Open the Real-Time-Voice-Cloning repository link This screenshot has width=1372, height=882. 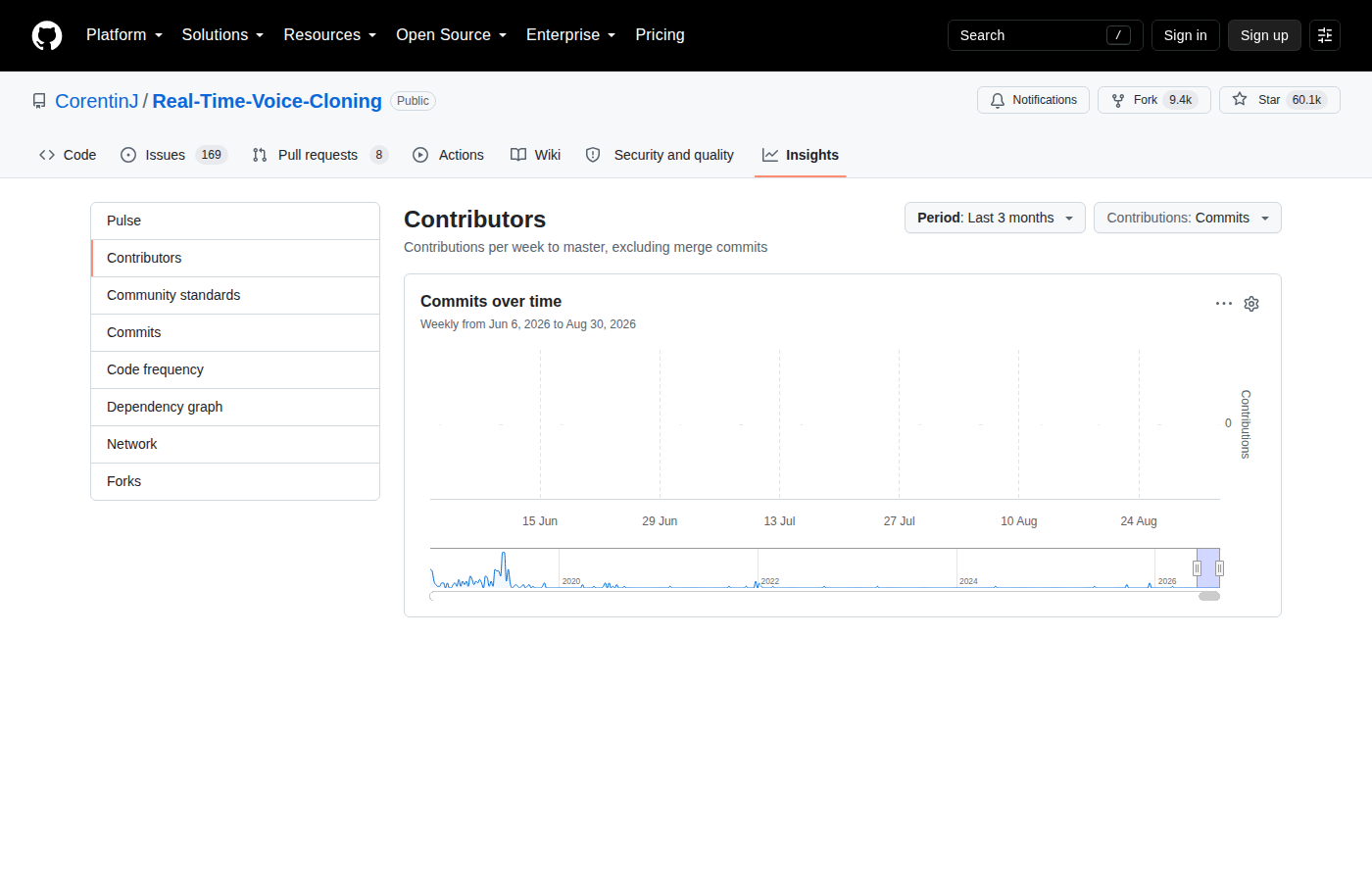click(268, 101)
